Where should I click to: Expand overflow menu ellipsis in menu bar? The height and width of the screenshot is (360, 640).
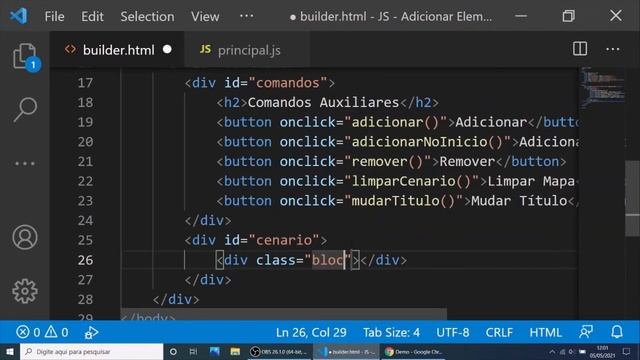pyautogui.click(x=246, y=16)
